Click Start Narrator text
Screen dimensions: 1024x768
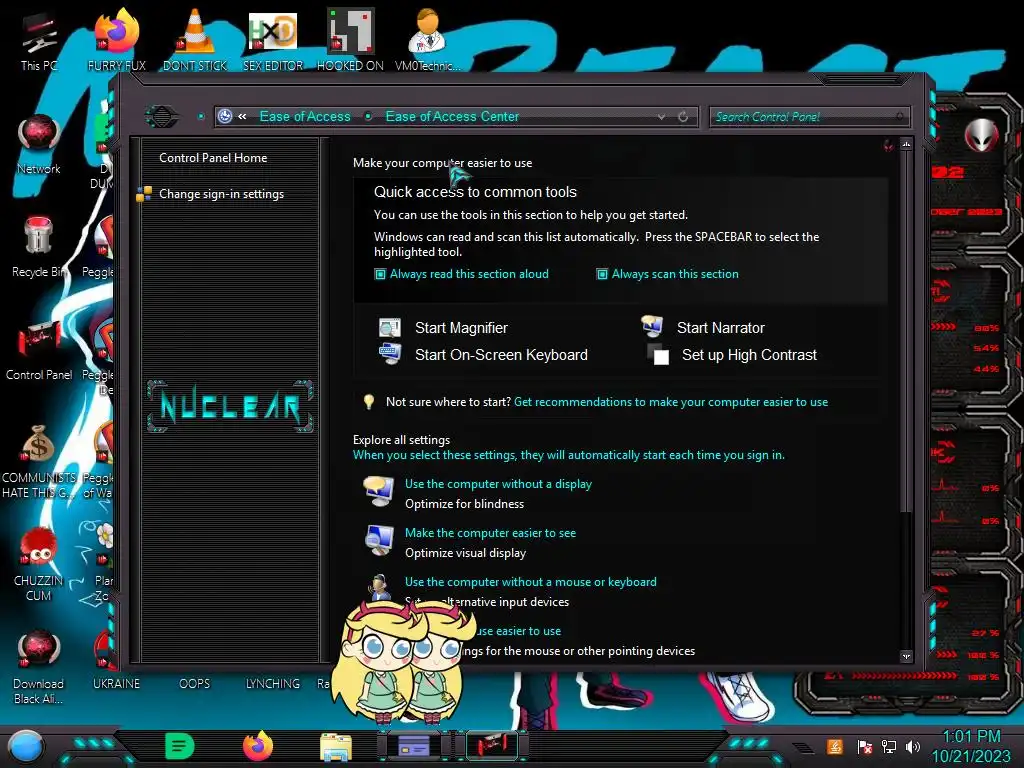click(x=720, y=328)
